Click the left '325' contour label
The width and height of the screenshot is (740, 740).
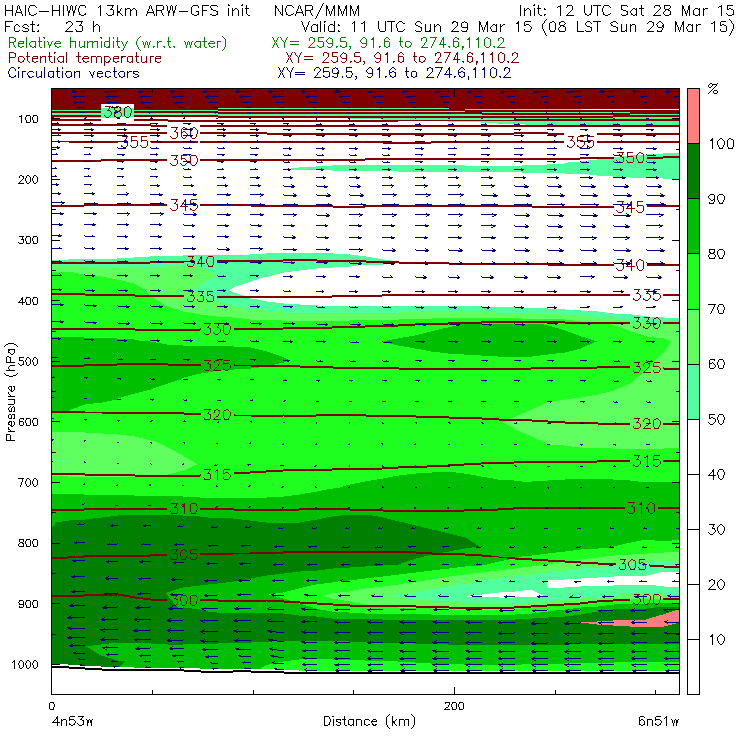(x=217, y=366)
